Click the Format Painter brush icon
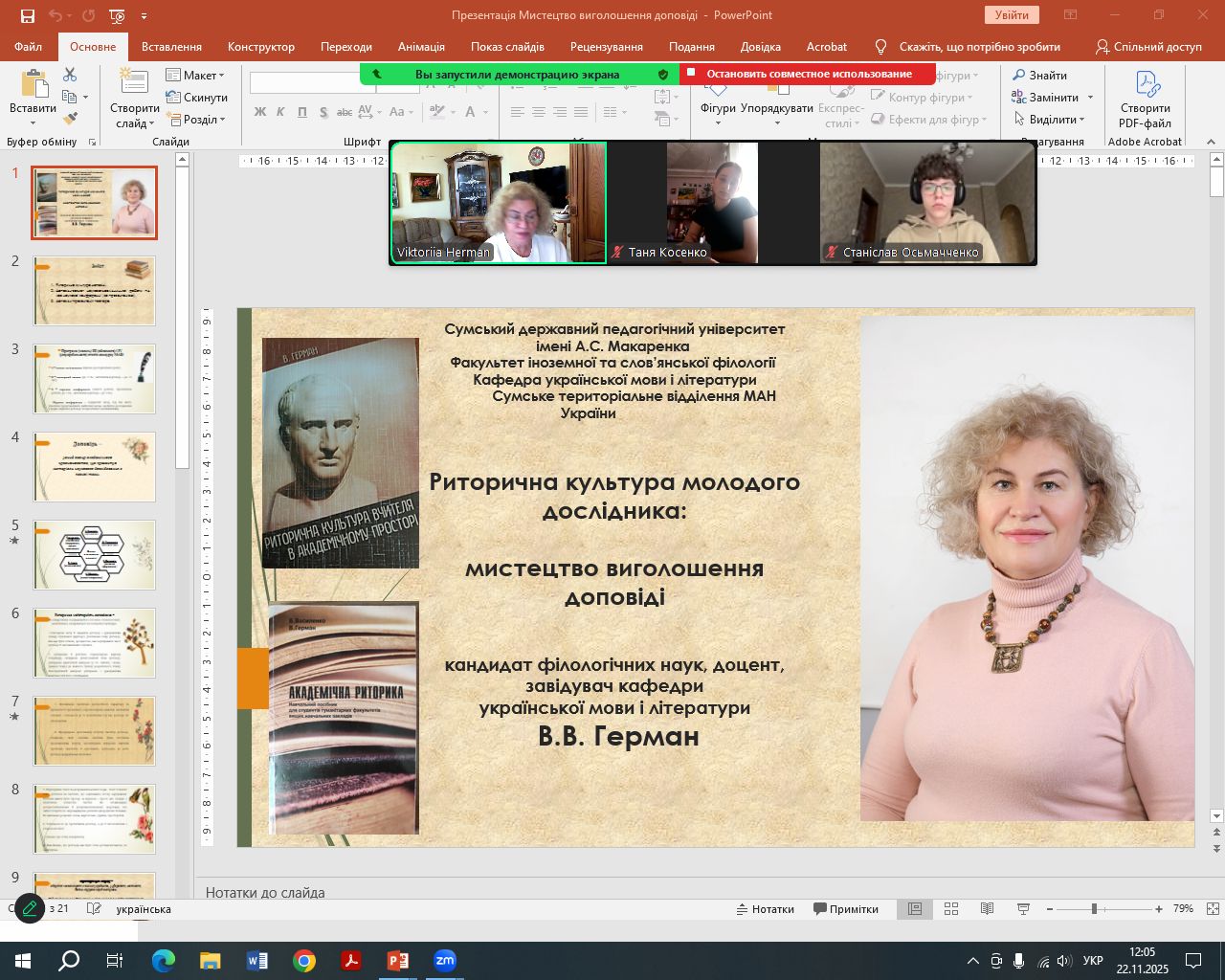Screen dimensions: 1225x980 coord(70,119)
